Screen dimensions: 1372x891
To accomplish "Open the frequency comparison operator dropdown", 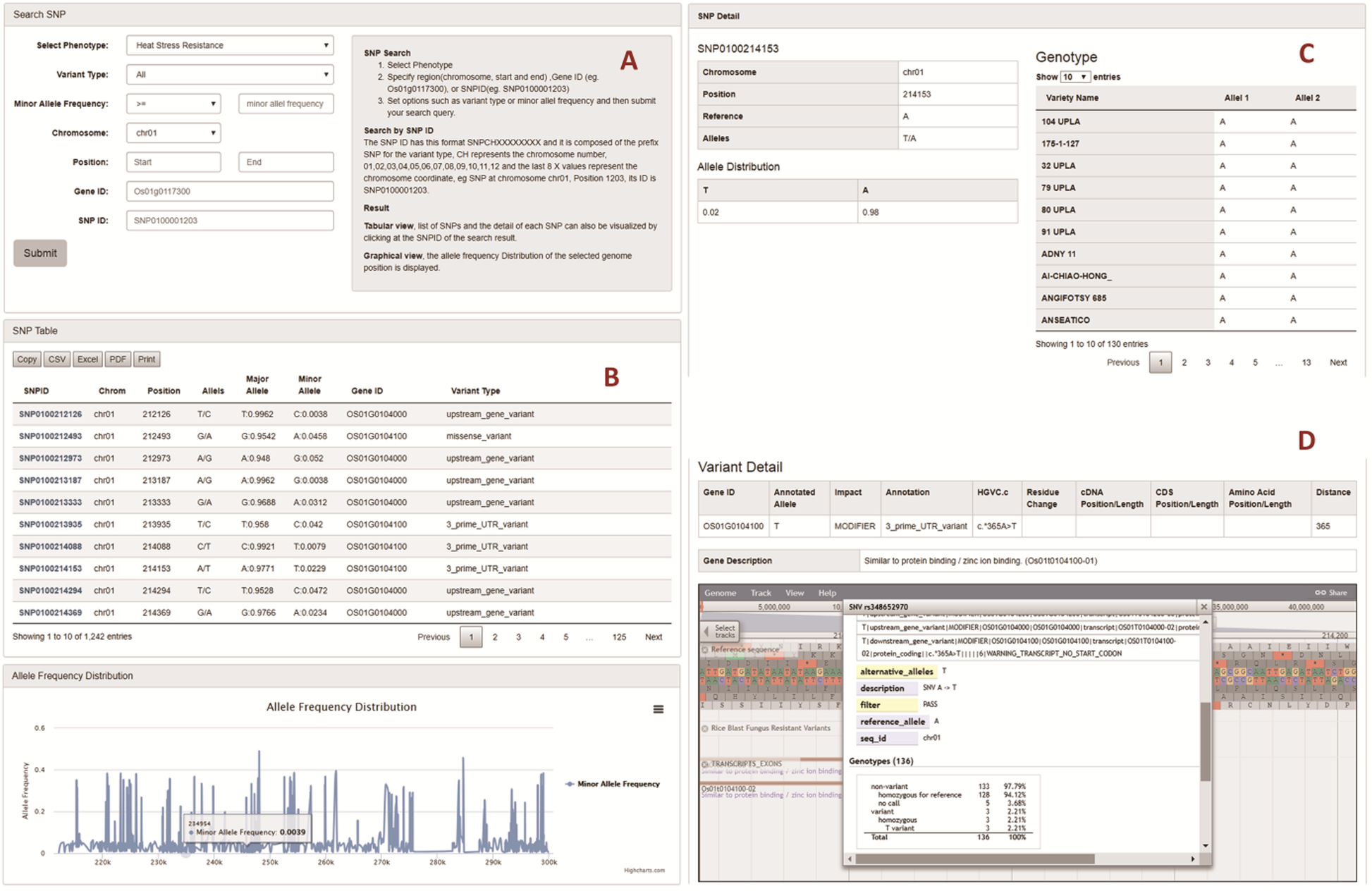I will 173,104.
